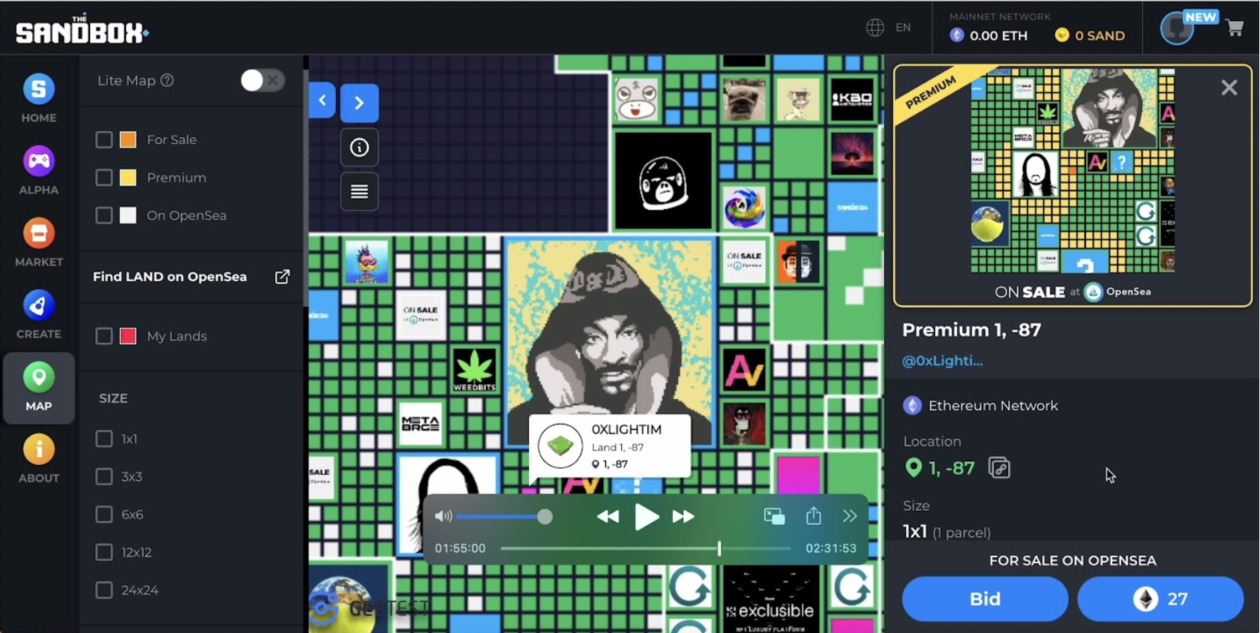This screenshot has height=633, width=1260.
Task: Adjust the video volume slider
Action: [505, 517]
